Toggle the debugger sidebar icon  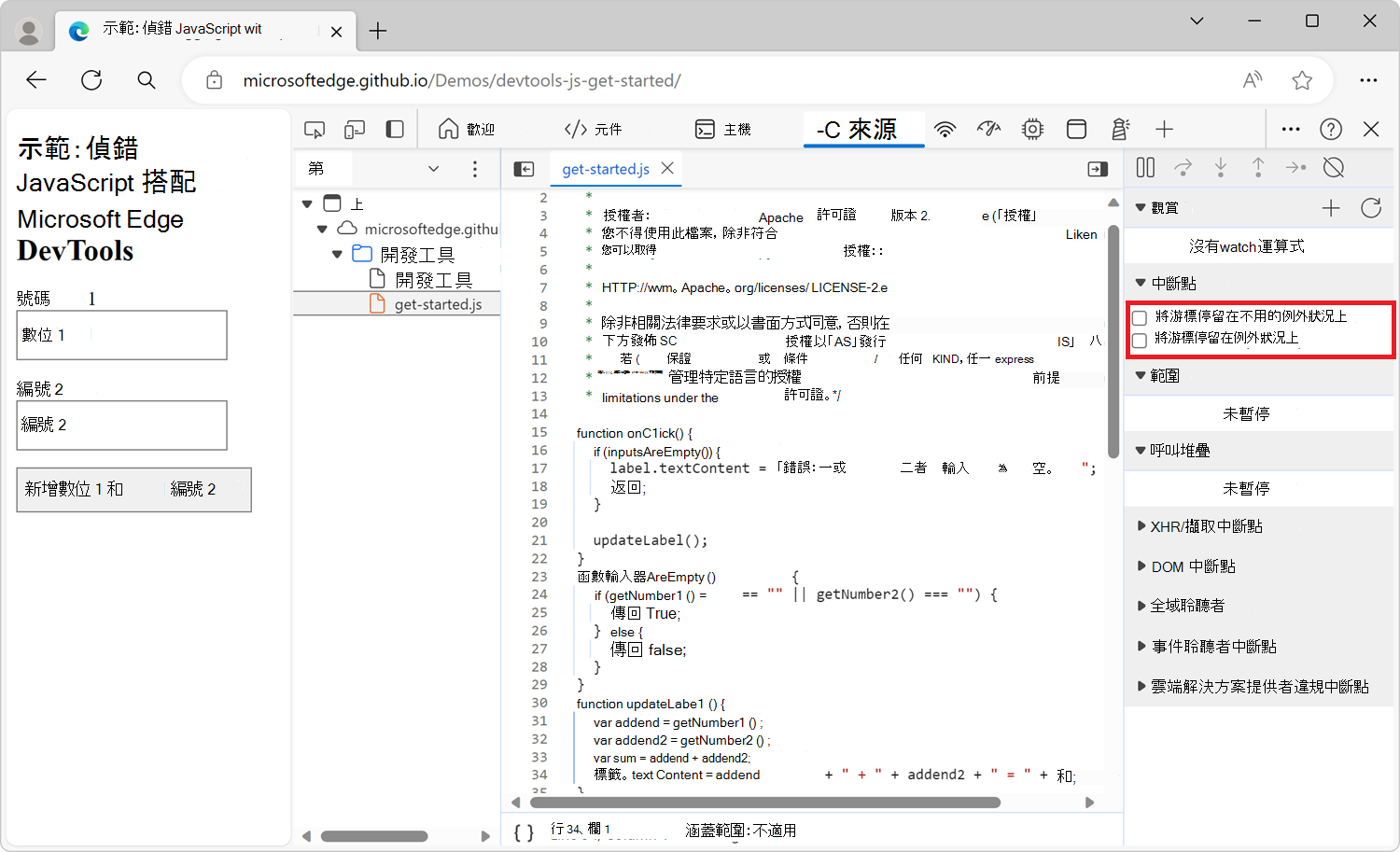click(x=1098, y=169)
